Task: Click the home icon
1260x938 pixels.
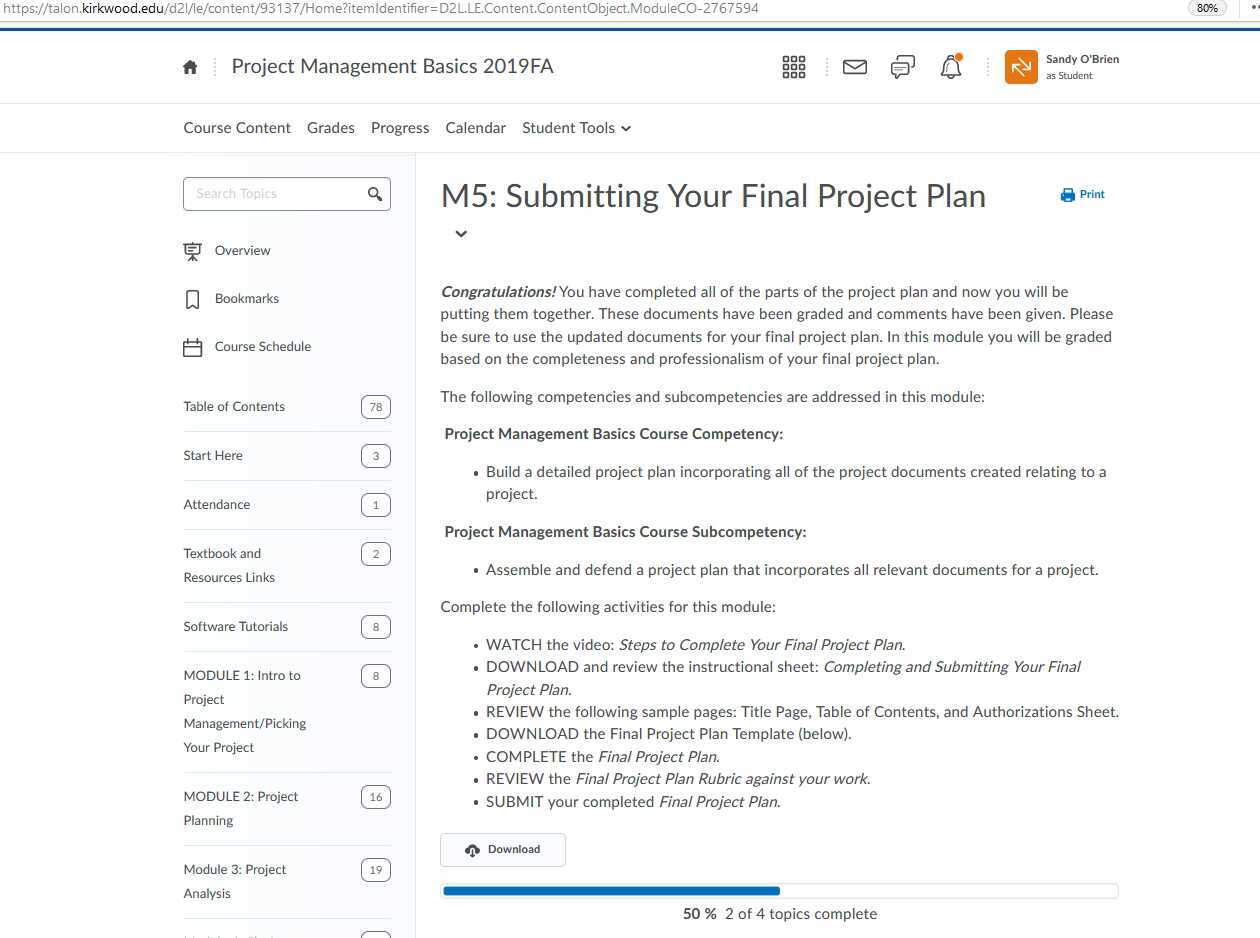Action: (189, 66)
